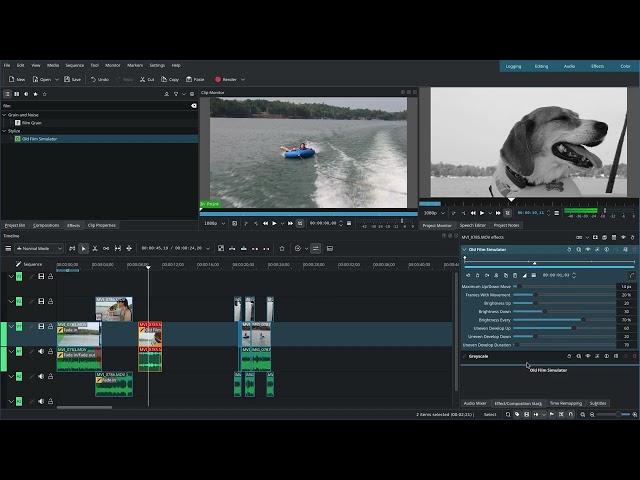This screenshot has height=480, width=640.
Task: Collapse the Grain and Noise category
Action: [4, 115]
